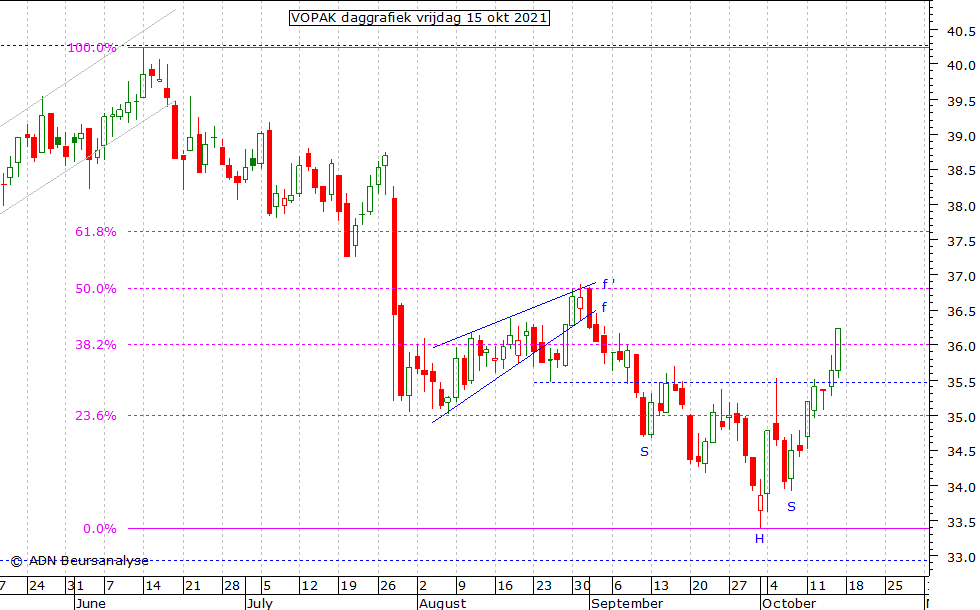Viewport: 980px width, 610px height.
Task: Click the "37.0" price axis value
Action: pos(961,276)
